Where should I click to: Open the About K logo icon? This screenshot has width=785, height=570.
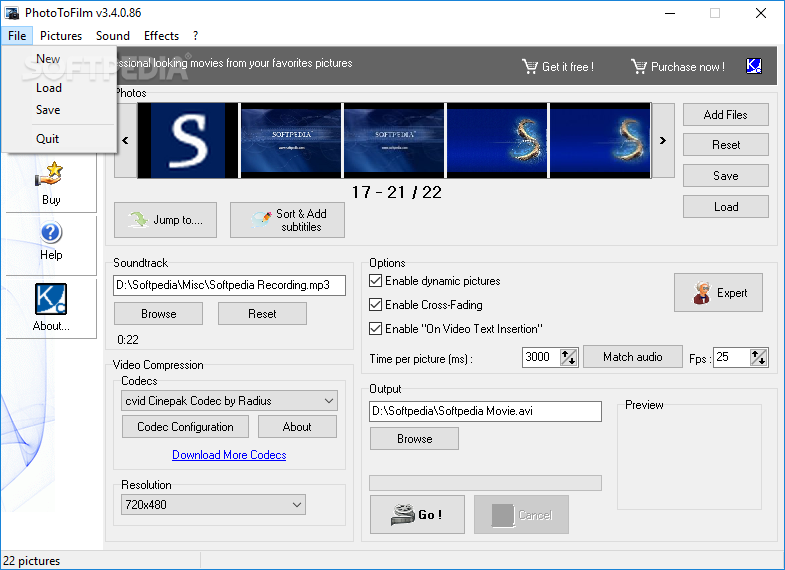pos(51,299)
